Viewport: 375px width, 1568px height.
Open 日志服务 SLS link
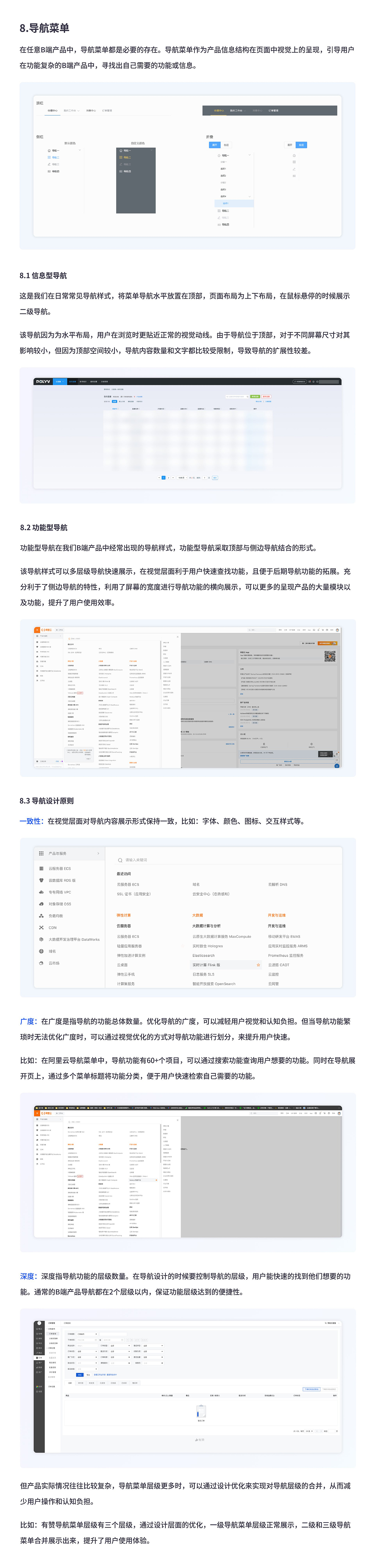pyautogui.click(x=203, y=974)
